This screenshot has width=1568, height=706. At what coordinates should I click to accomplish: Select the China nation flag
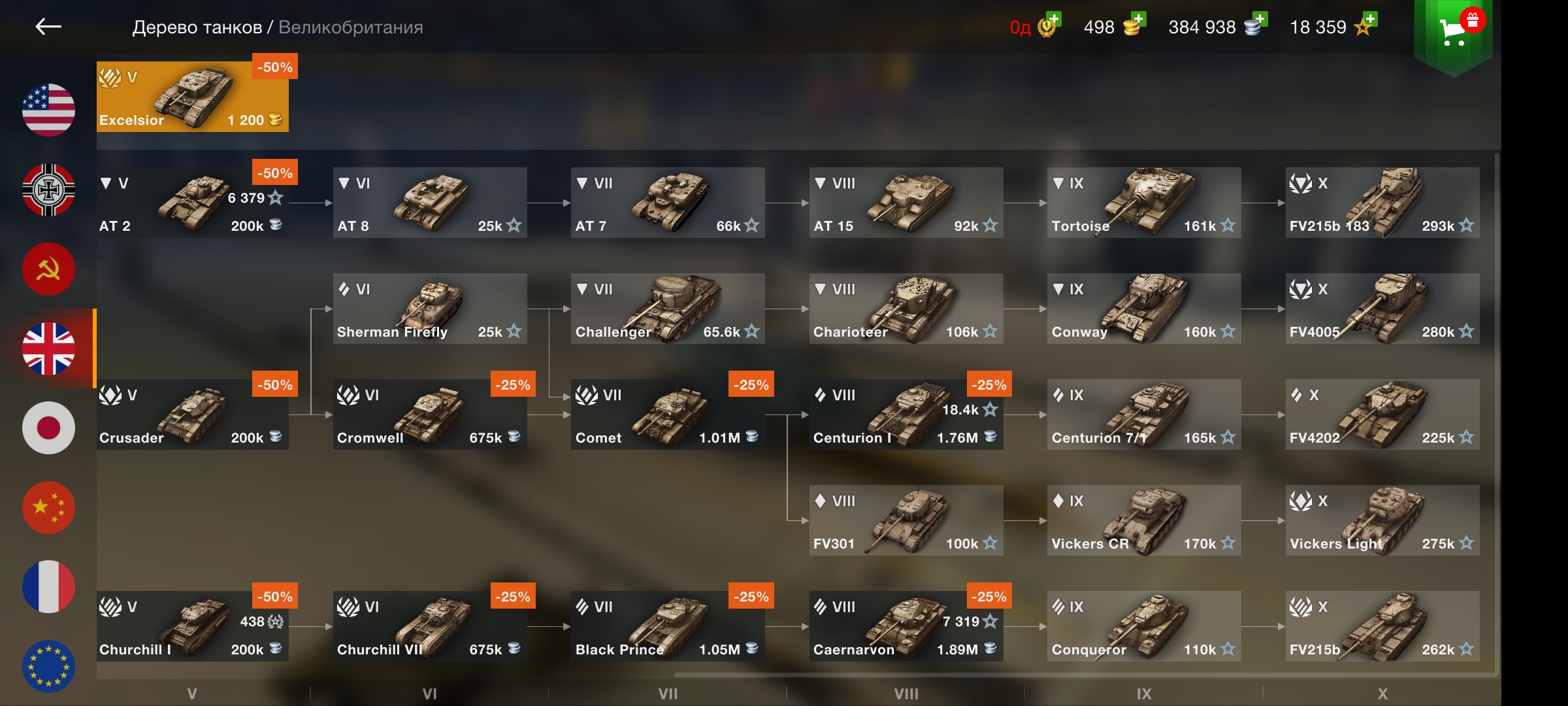[x=48, y=507]
